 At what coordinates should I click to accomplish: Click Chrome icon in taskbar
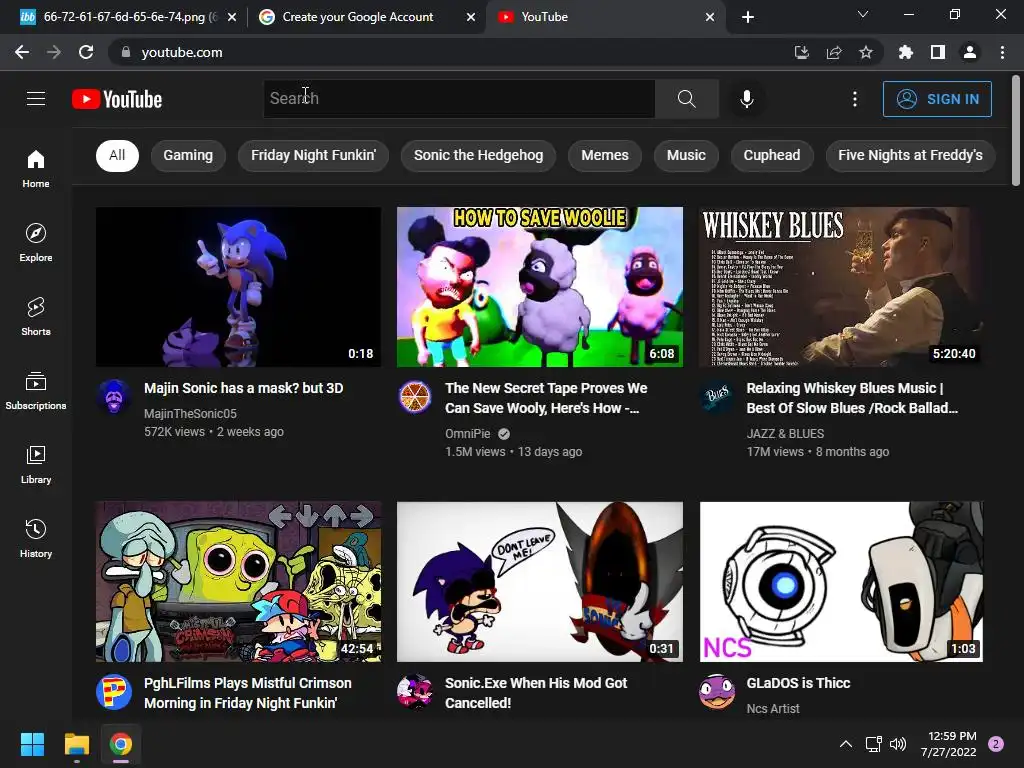click(x=121, y=744)
